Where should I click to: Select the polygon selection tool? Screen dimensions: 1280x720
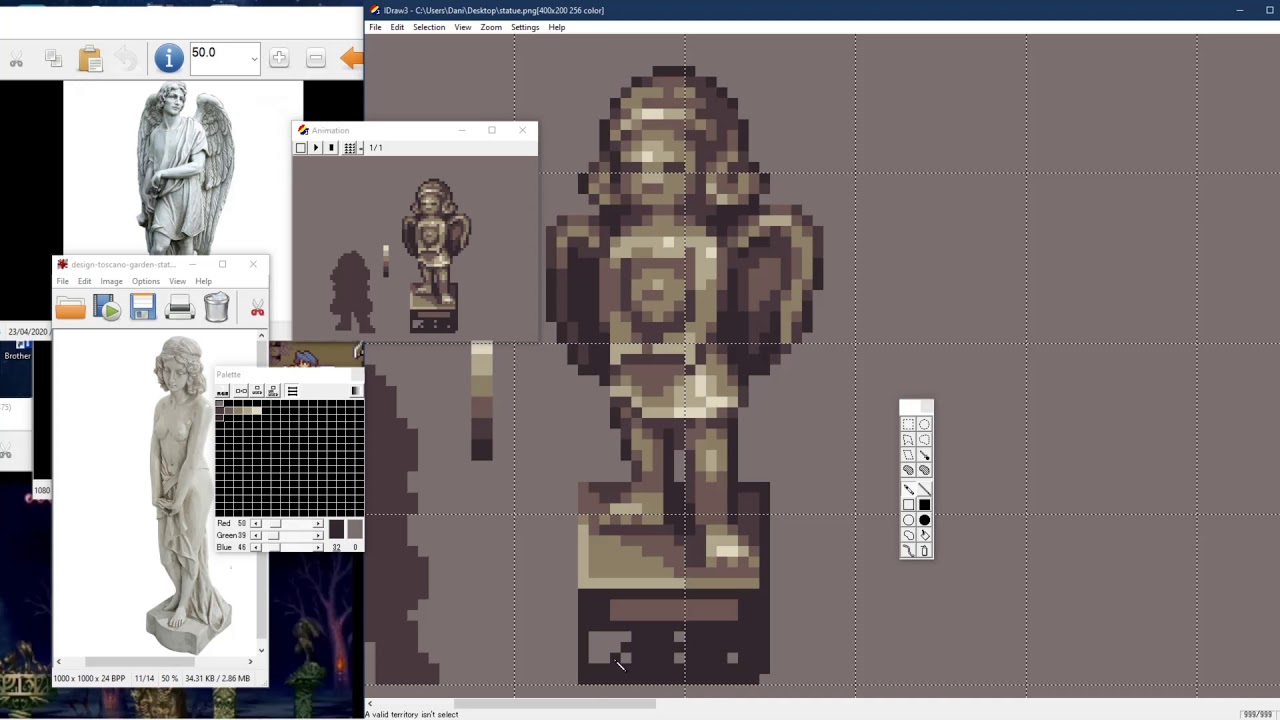[908, 439]
